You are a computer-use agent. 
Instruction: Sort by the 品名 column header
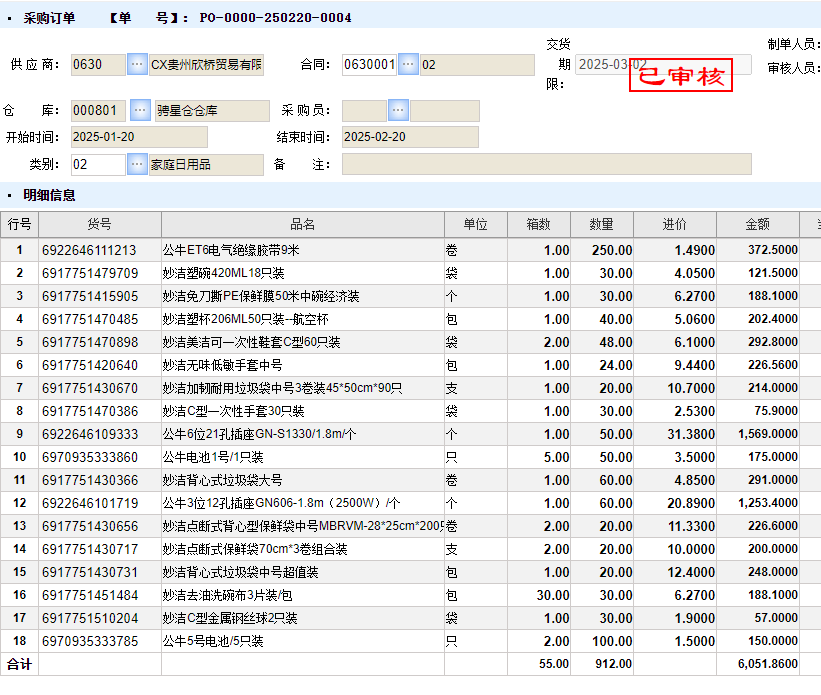(x=302, y=225)
